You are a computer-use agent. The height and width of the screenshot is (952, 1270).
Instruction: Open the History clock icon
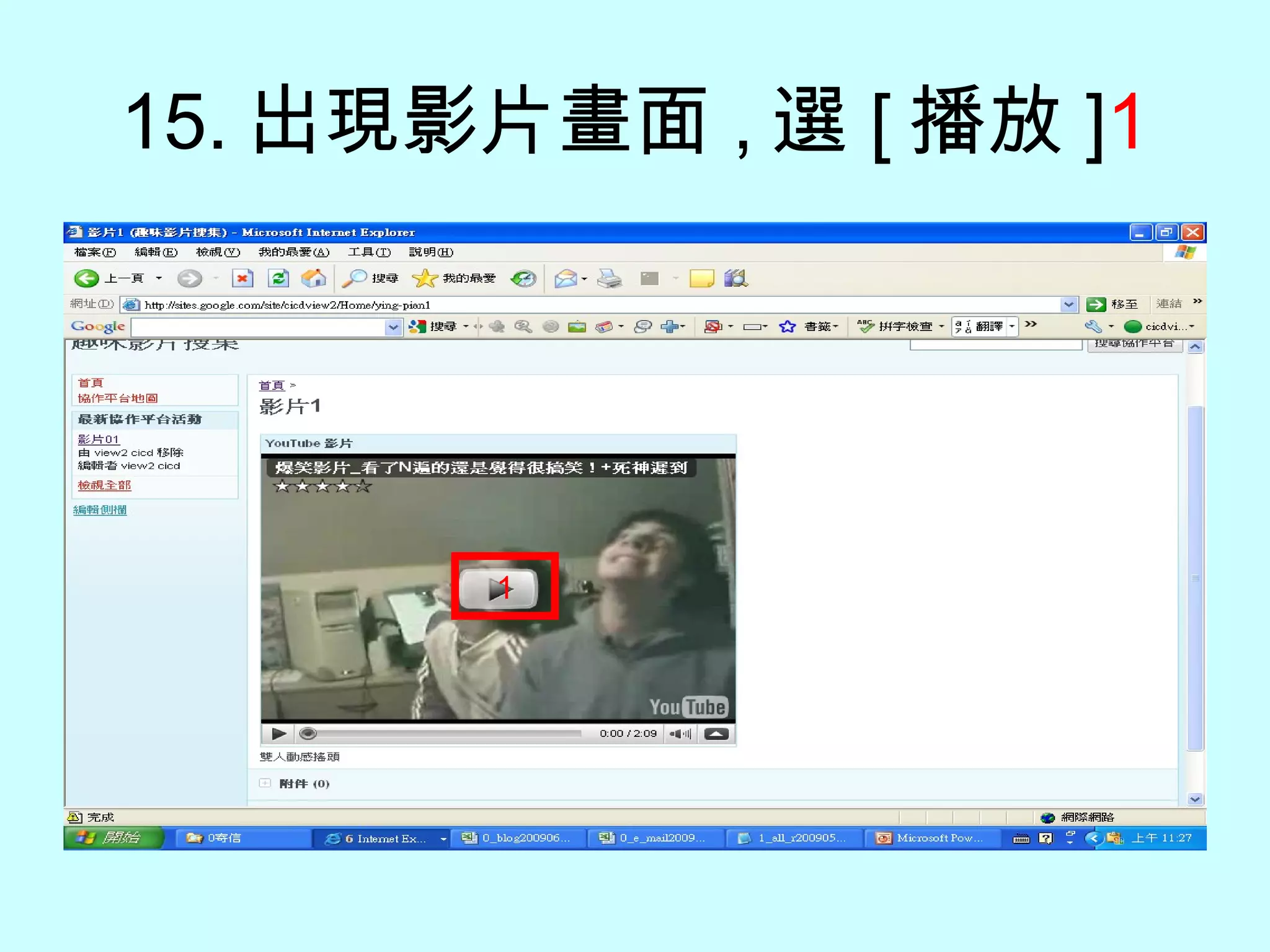coord(523,279)
